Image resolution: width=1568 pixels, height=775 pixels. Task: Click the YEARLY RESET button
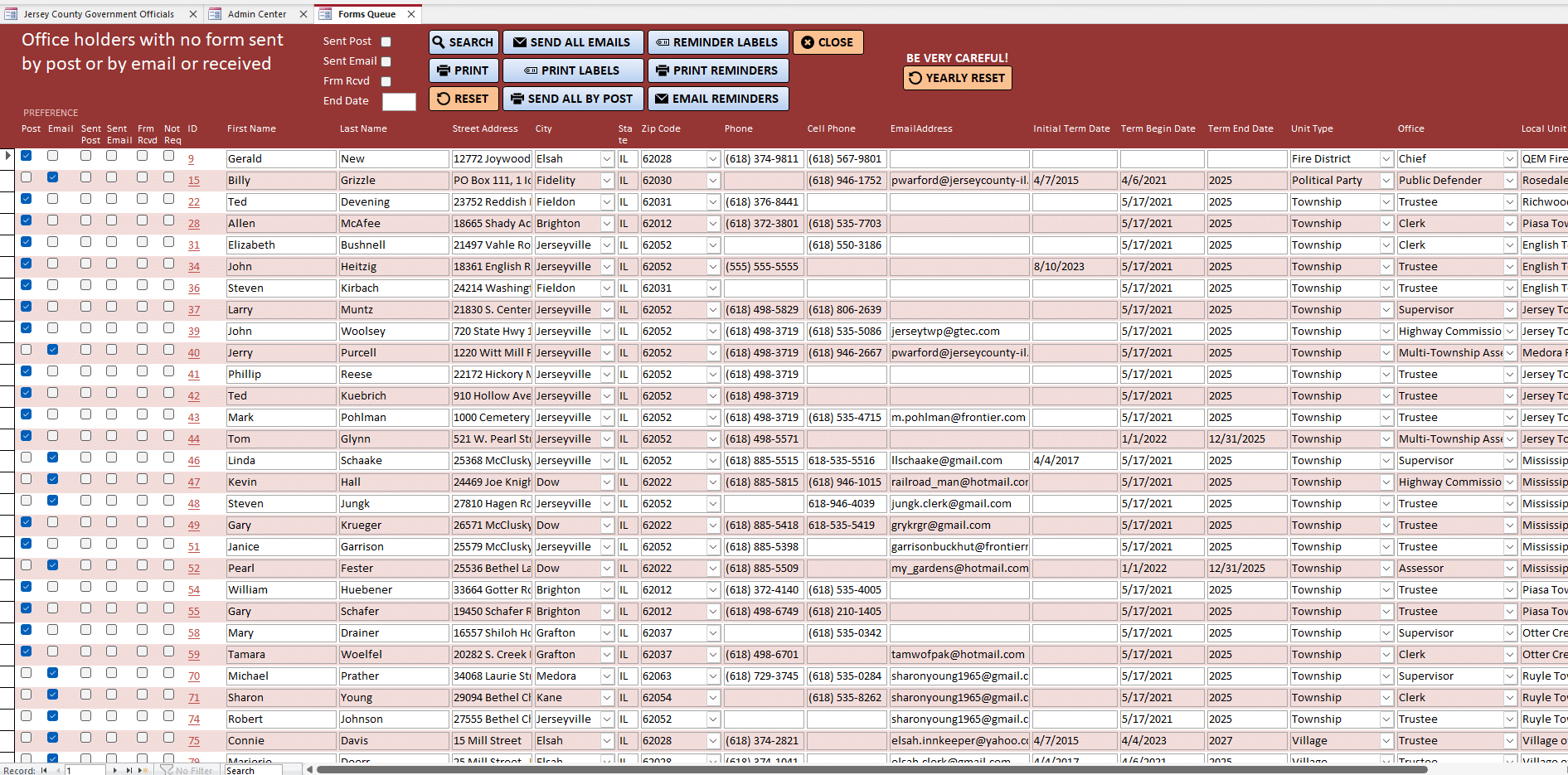[958, 78]
